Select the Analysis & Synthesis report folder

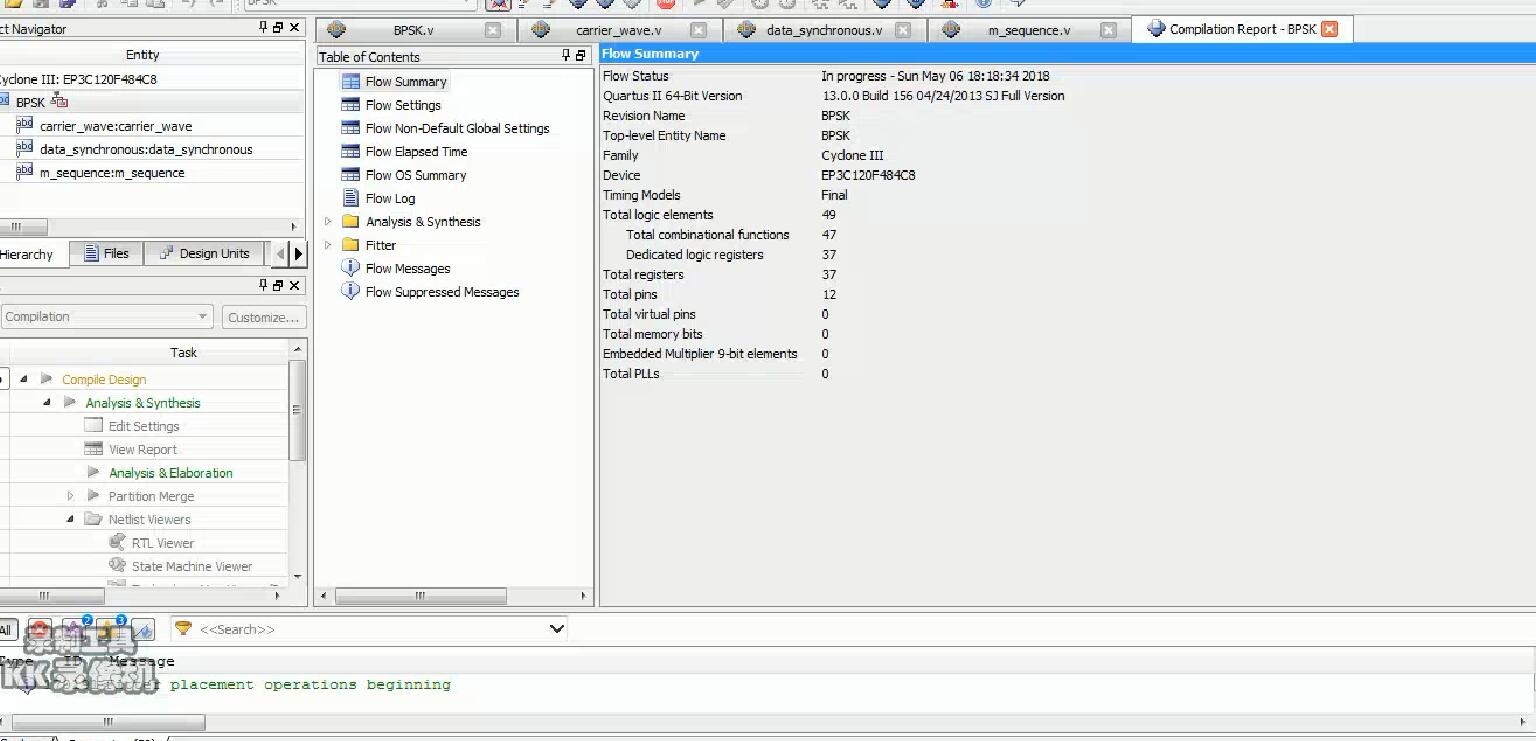tap(423, 222)
